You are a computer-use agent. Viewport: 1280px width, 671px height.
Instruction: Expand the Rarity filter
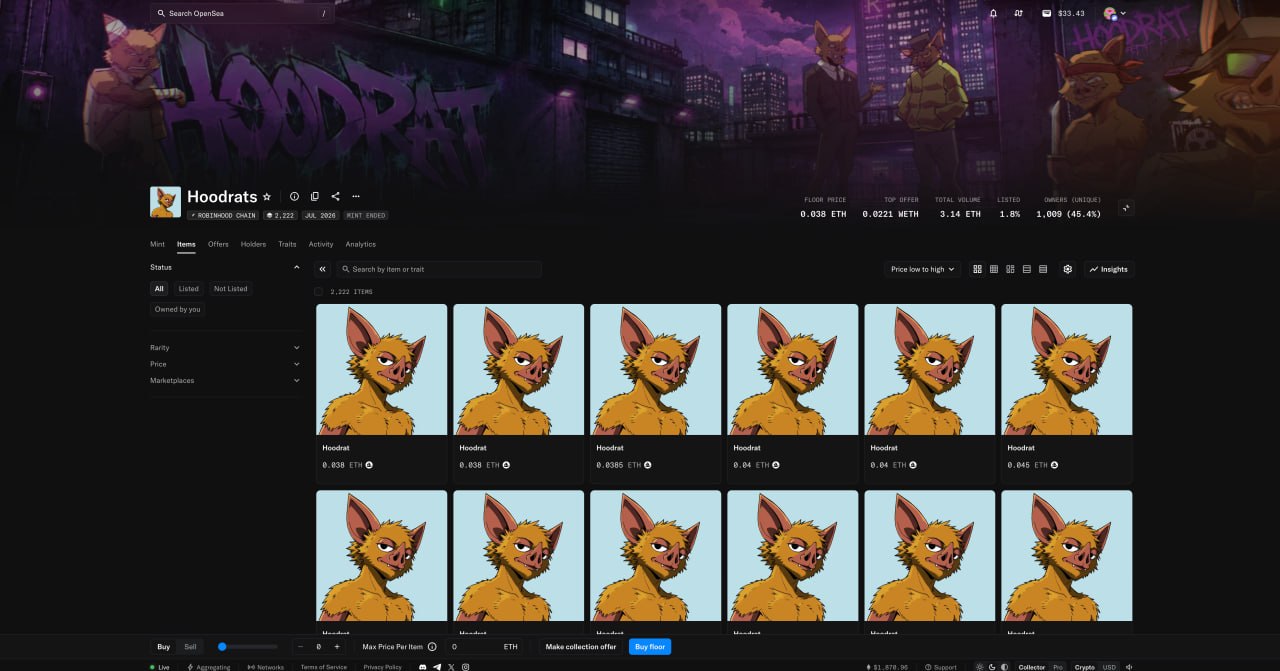point(226,348)
